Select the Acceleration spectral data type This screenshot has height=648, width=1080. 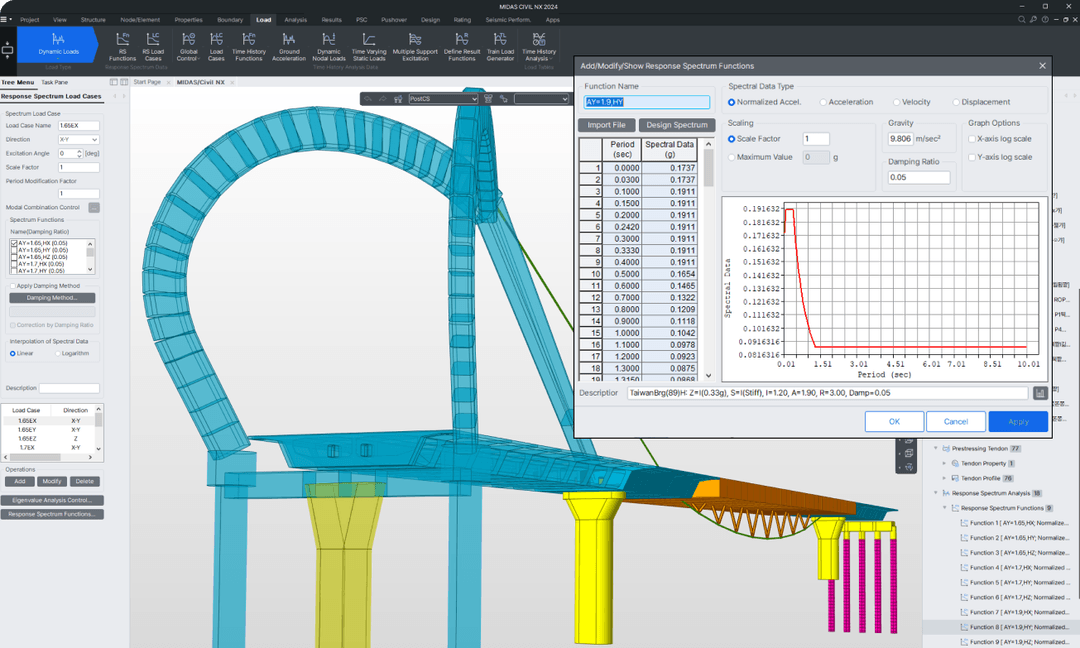[824, 102]
